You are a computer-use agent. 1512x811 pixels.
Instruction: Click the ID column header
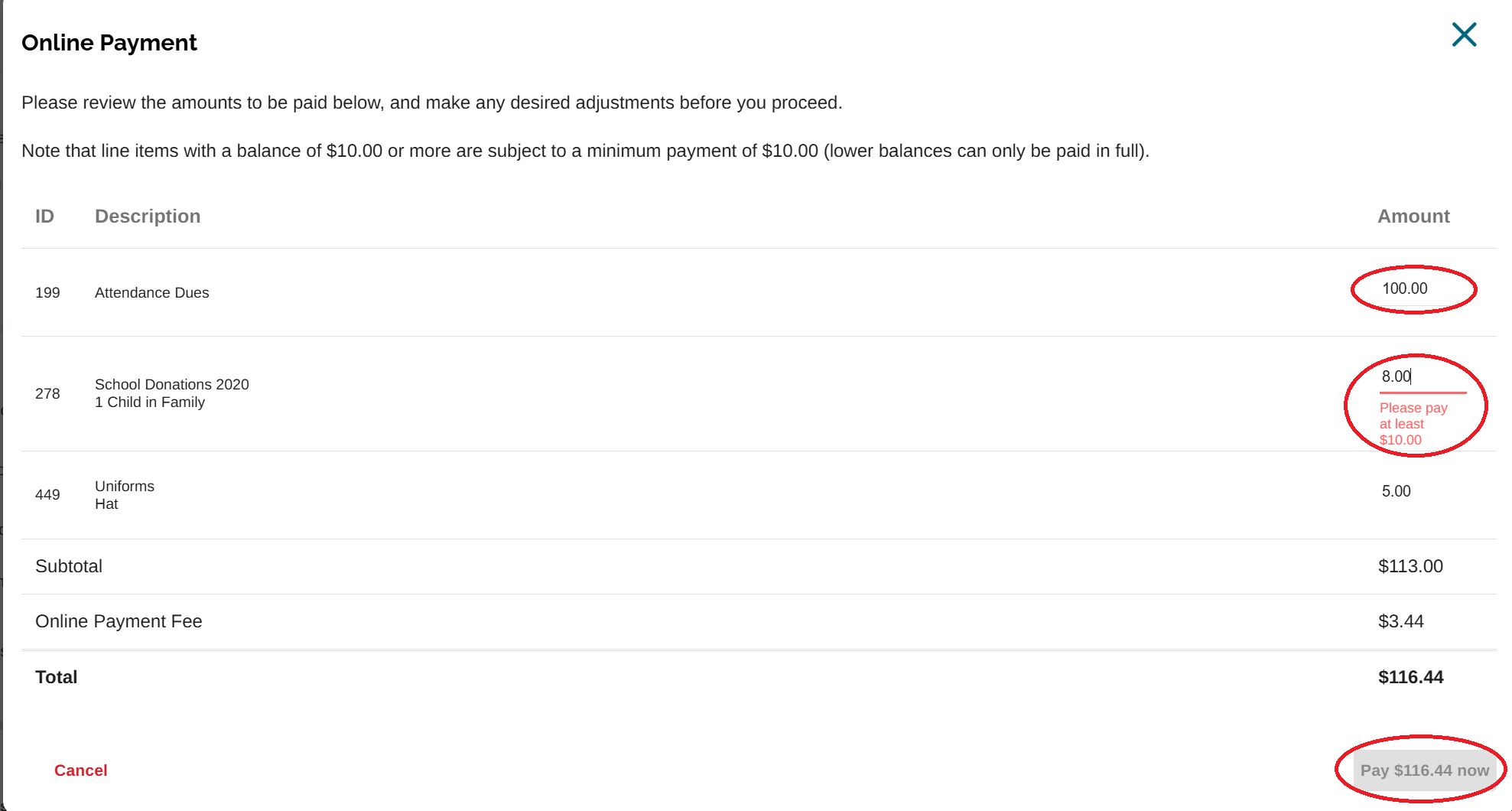[x=44, y=217]
